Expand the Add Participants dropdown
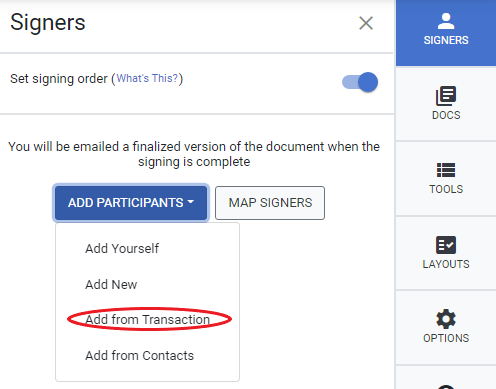Screen dimensions: 496x389 131,203
